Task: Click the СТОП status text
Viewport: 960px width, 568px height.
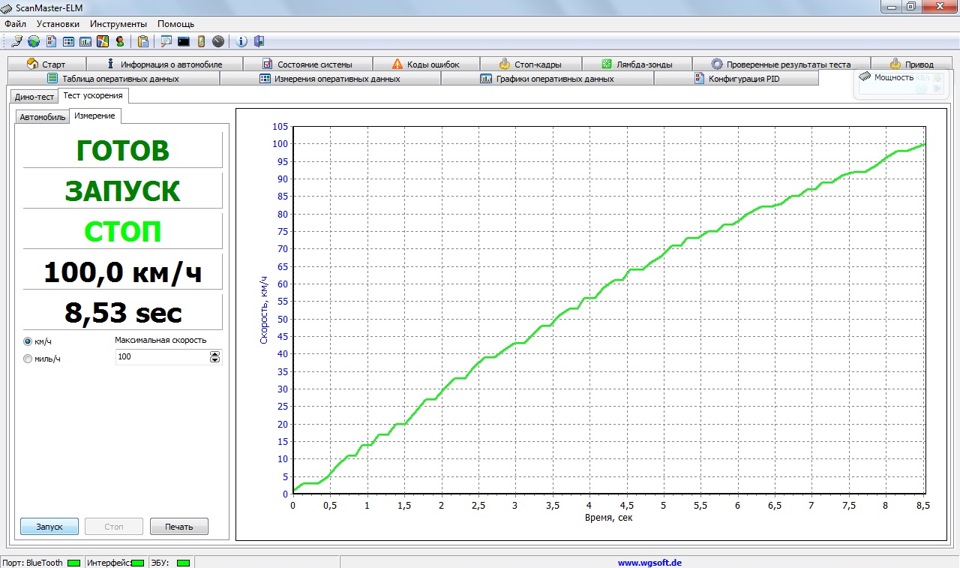Action: pyautogui.click(x=122, y=232)
